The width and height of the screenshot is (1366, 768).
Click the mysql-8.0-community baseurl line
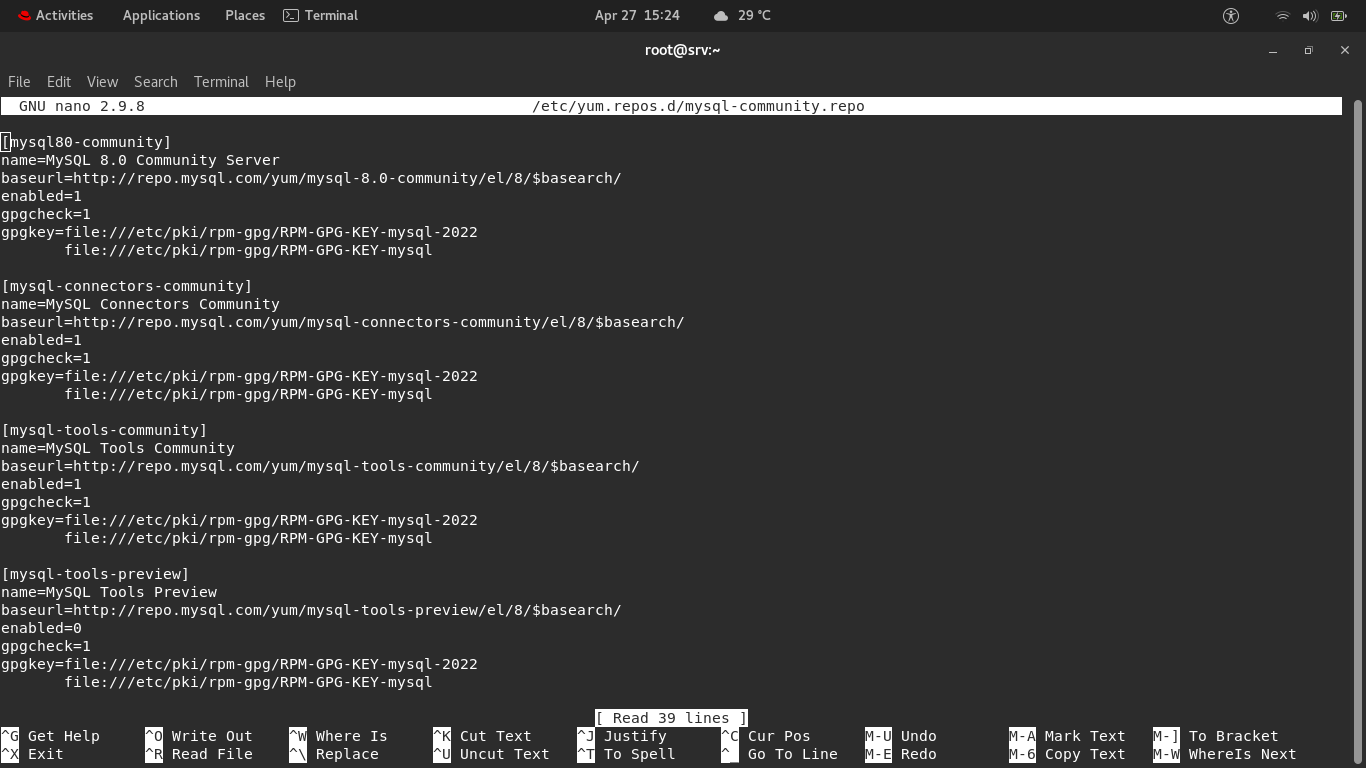click(x=311, y=178)
